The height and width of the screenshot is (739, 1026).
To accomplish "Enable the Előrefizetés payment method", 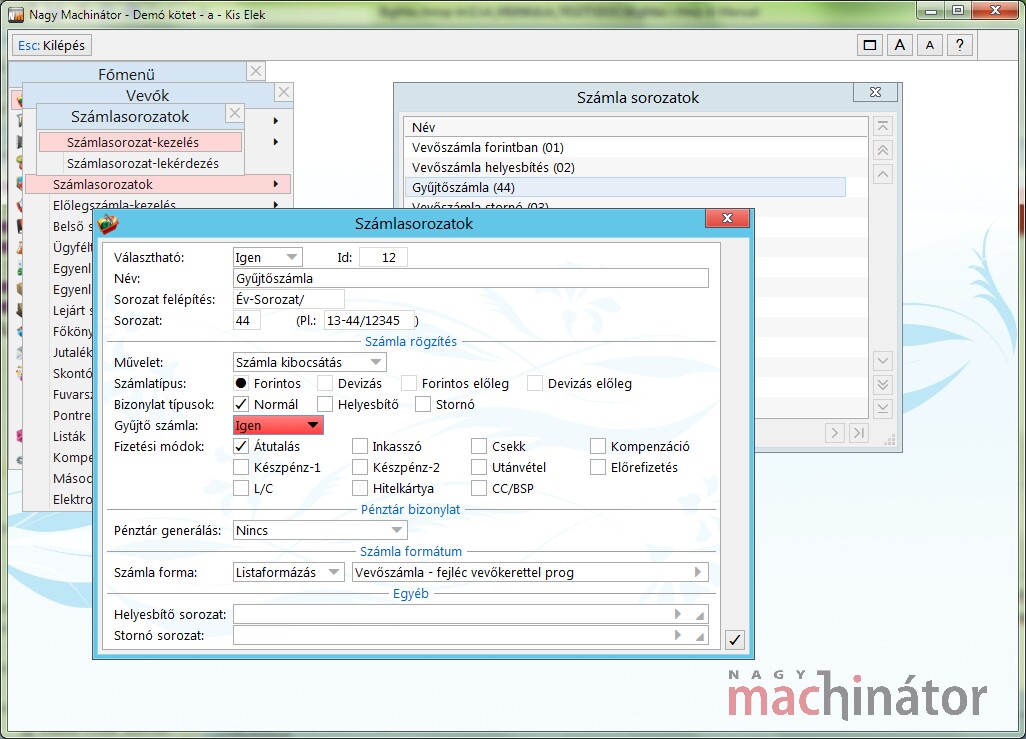I will [x=598, y=467].
